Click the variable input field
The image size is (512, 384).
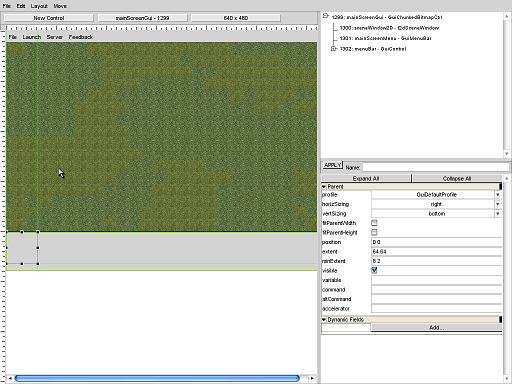(436, 280)
